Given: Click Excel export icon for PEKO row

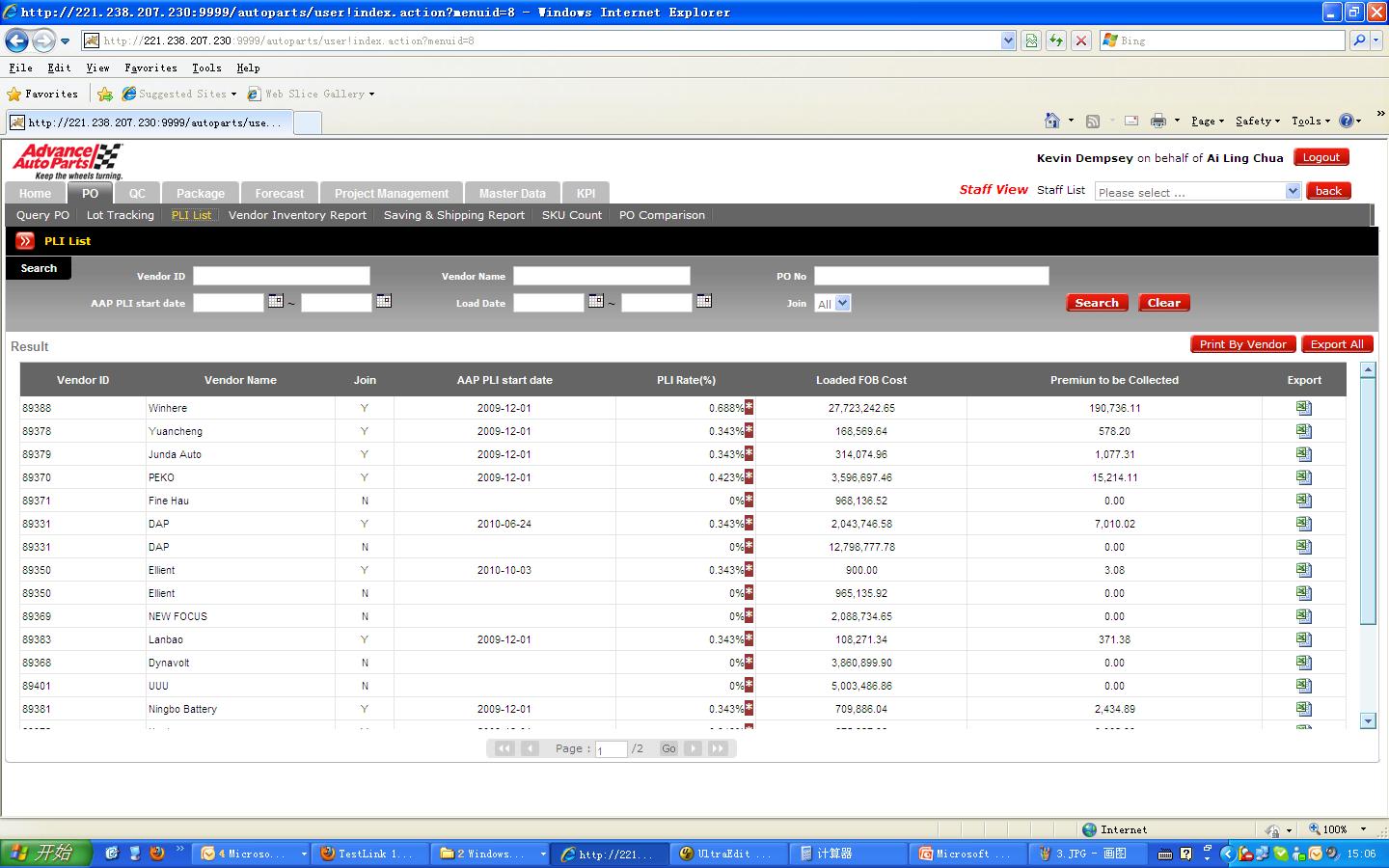Looking at the screenshot, I should pyautogui.click(x=1303, y=477).
